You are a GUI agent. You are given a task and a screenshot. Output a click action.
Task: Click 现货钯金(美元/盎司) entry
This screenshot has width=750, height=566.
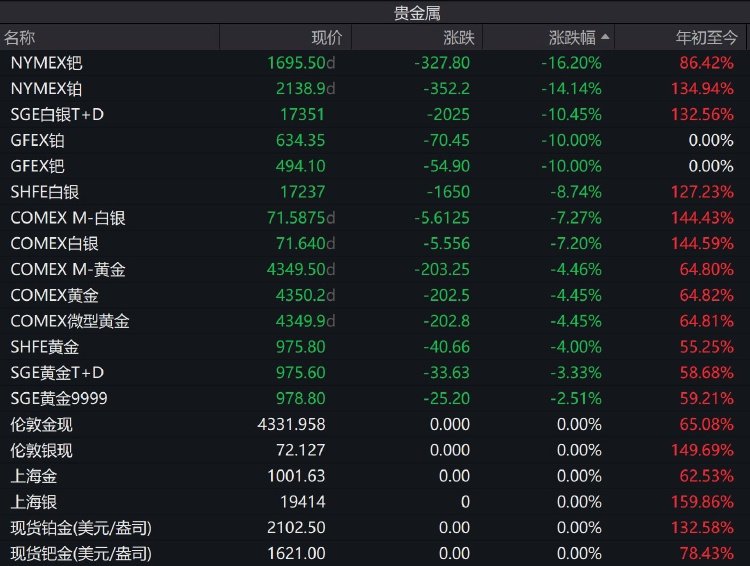coord(82,553)
